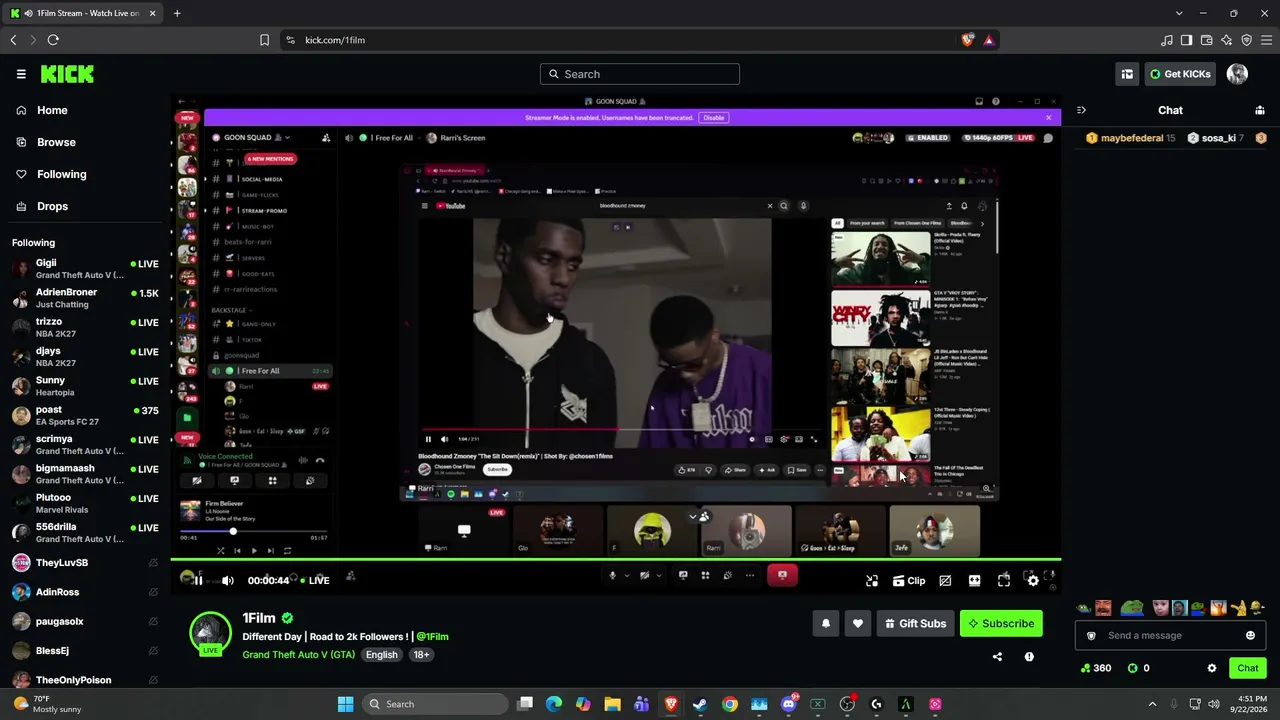The width and height of the screenshot is (1280, 720).
Task: Click the maybefederal top gifter name
Action: click(x=1132, y=138)
